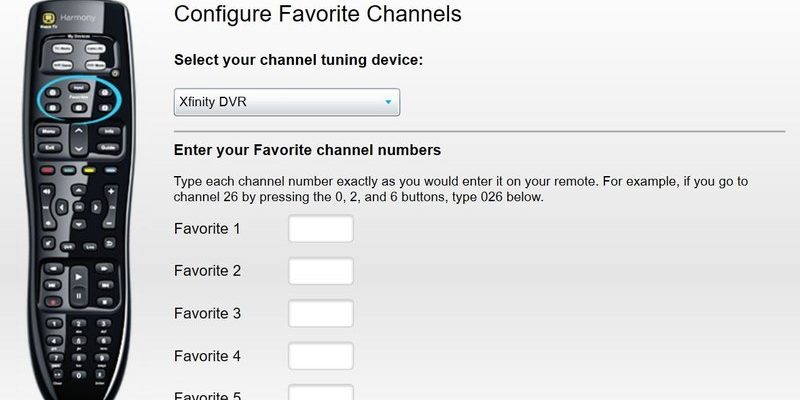Click the red color key on remote

pos(47,170)
